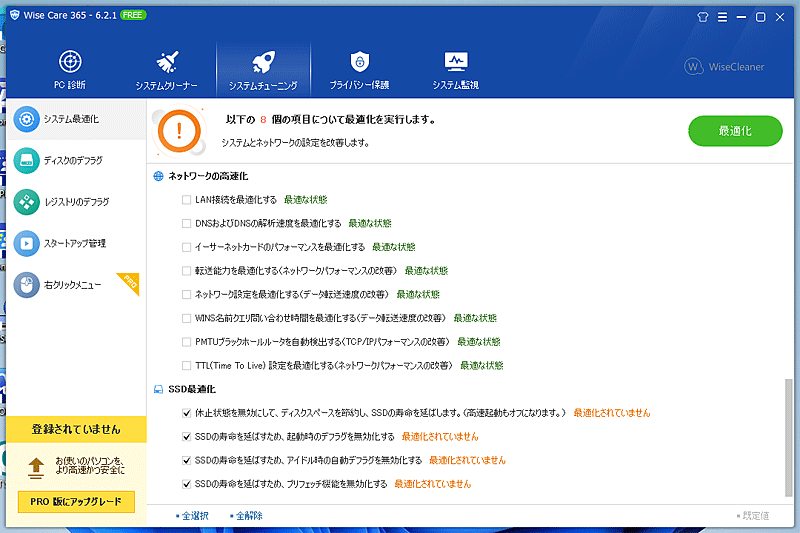This screenshot has width=800, height=533.
Task: Click 最適な状態 status beside PMTUブラックホール
Action: click(479, 342)
